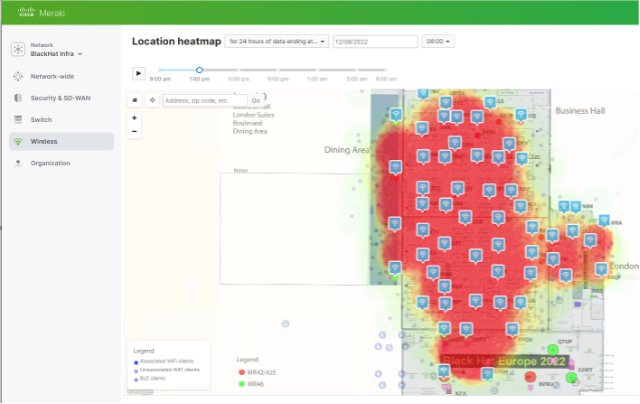The width and height of the screenshot is (640, 404).
Task: Open the '24 hours of data ending at' dropdown
Action: point(277,41)
